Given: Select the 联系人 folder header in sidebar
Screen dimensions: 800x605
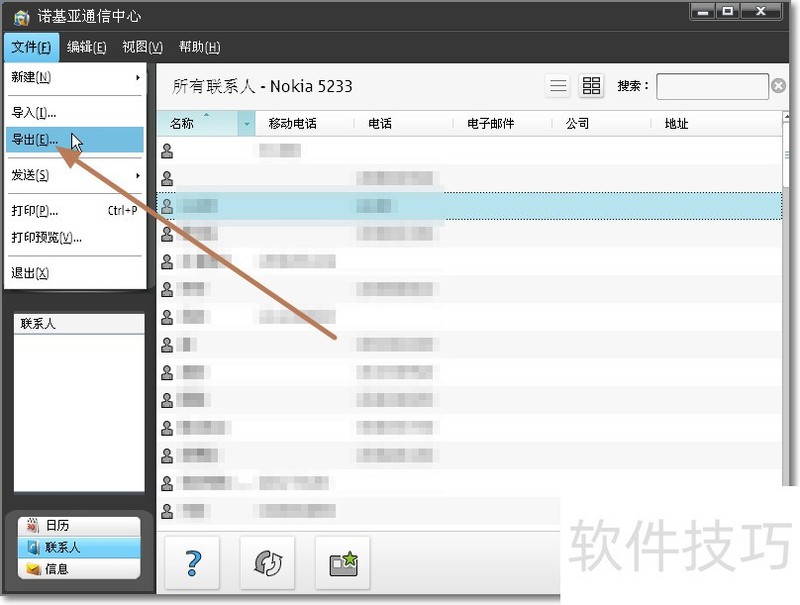Looking at the screenshot, I should (x=79, y=323).
